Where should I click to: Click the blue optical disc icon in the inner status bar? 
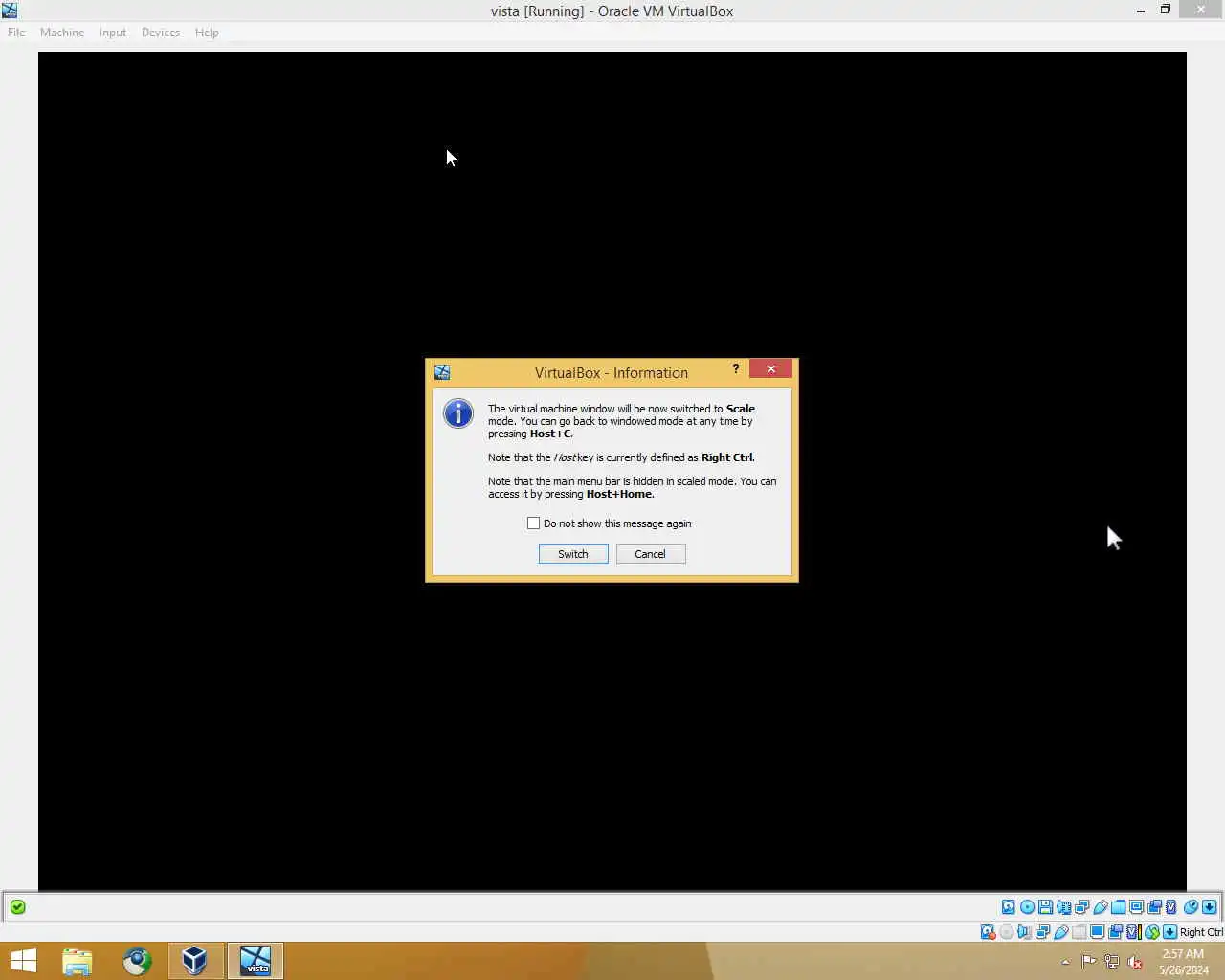[x=1027, y=906]
